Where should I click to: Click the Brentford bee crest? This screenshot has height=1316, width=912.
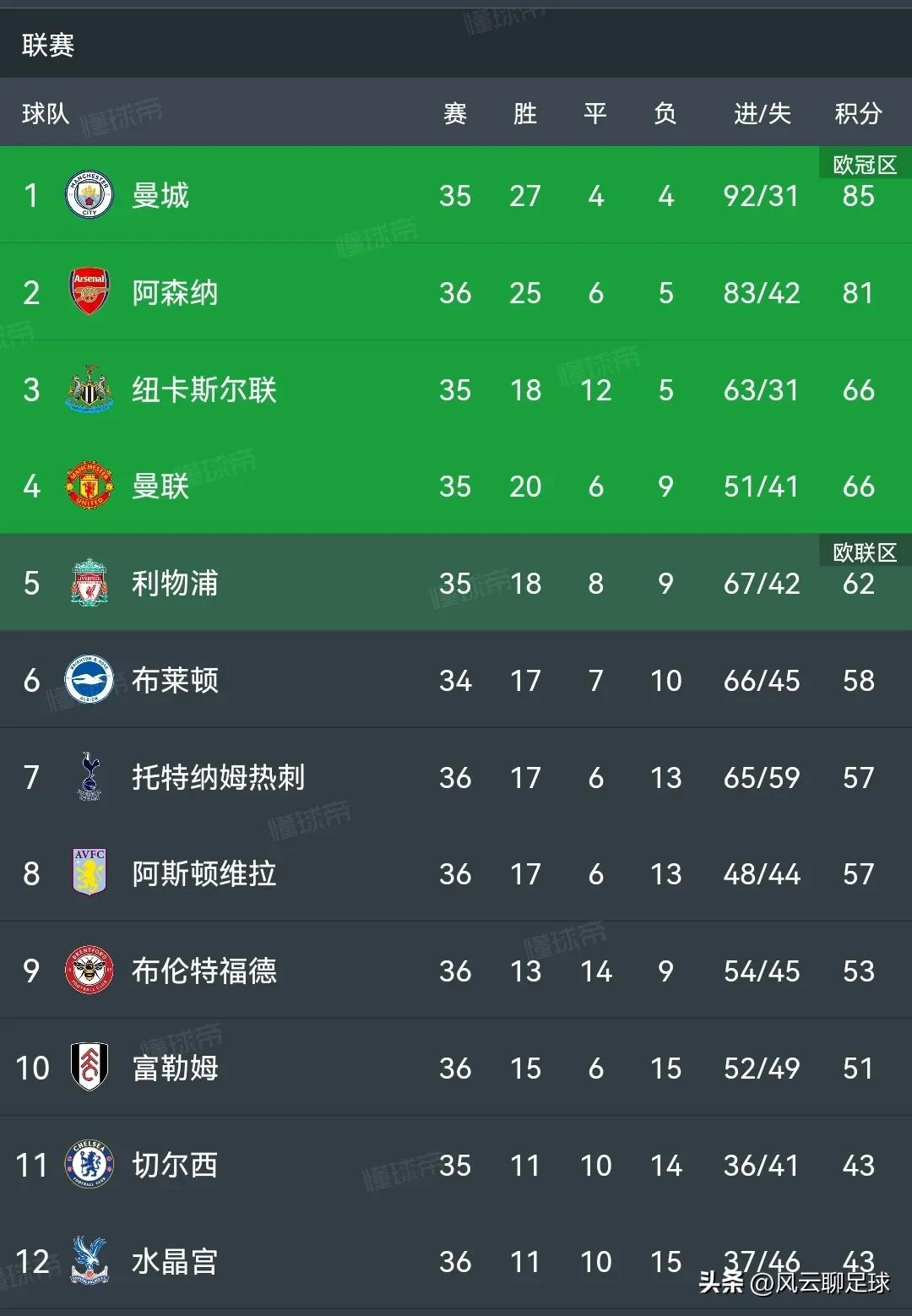[x=90, y=971]
